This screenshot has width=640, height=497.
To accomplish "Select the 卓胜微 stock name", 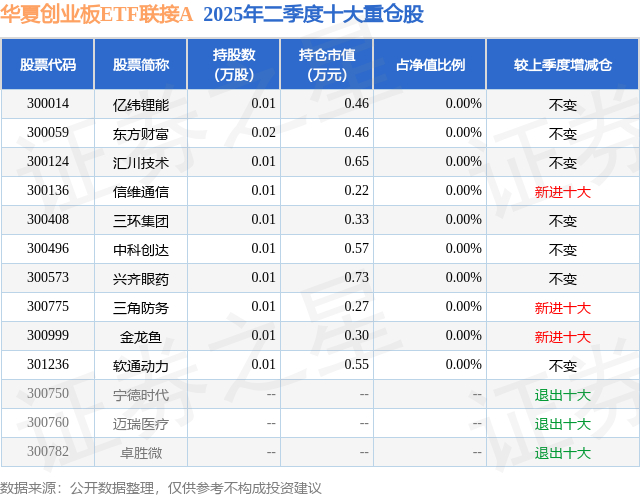I will (141, 453).
